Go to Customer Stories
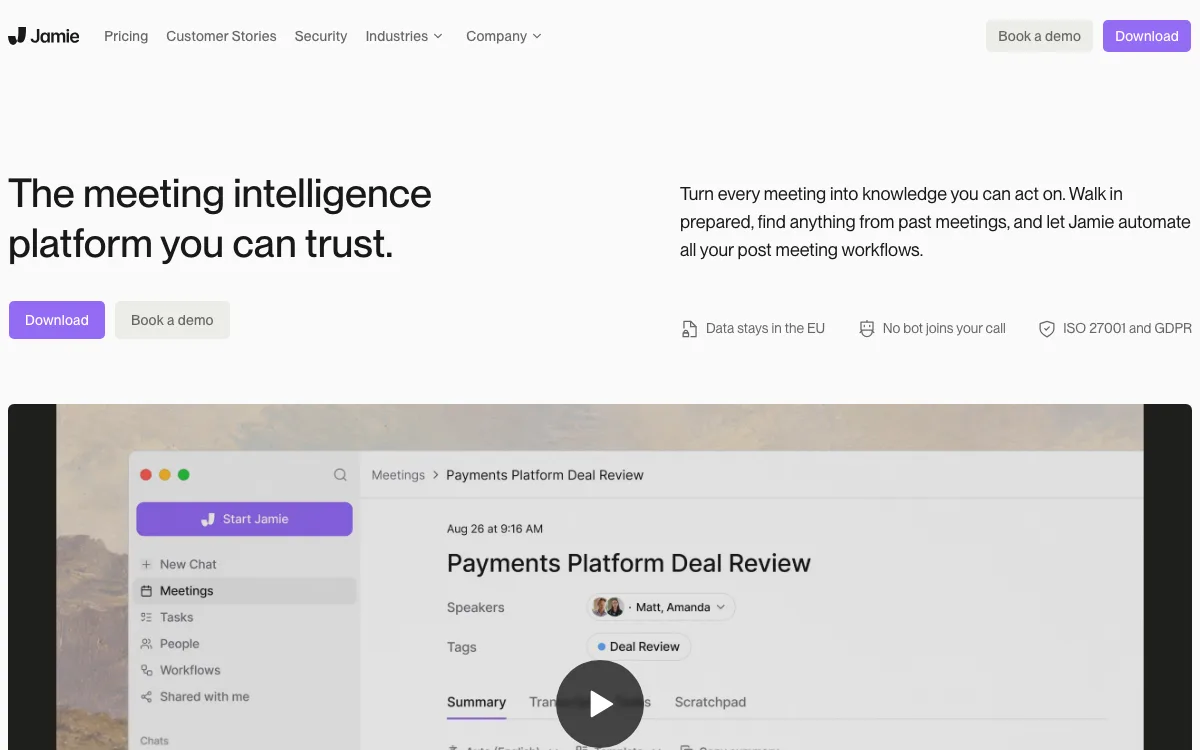The height and width of the screenshot is (750, 1200). coord(221,36)
